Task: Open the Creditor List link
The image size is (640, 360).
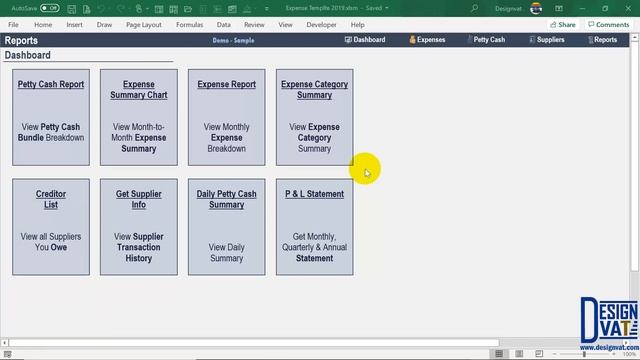Action: pos(51,199)
